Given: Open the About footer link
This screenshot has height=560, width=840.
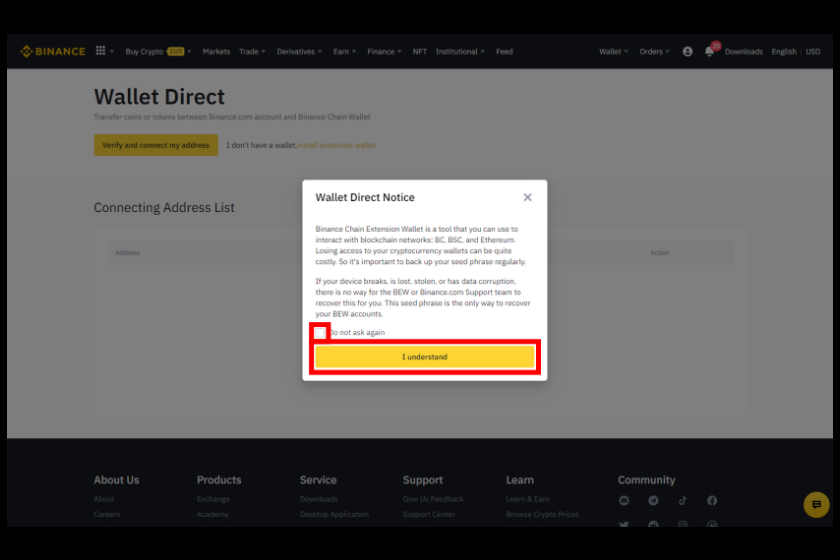Looking at the screenshot, I should point(104,499).
